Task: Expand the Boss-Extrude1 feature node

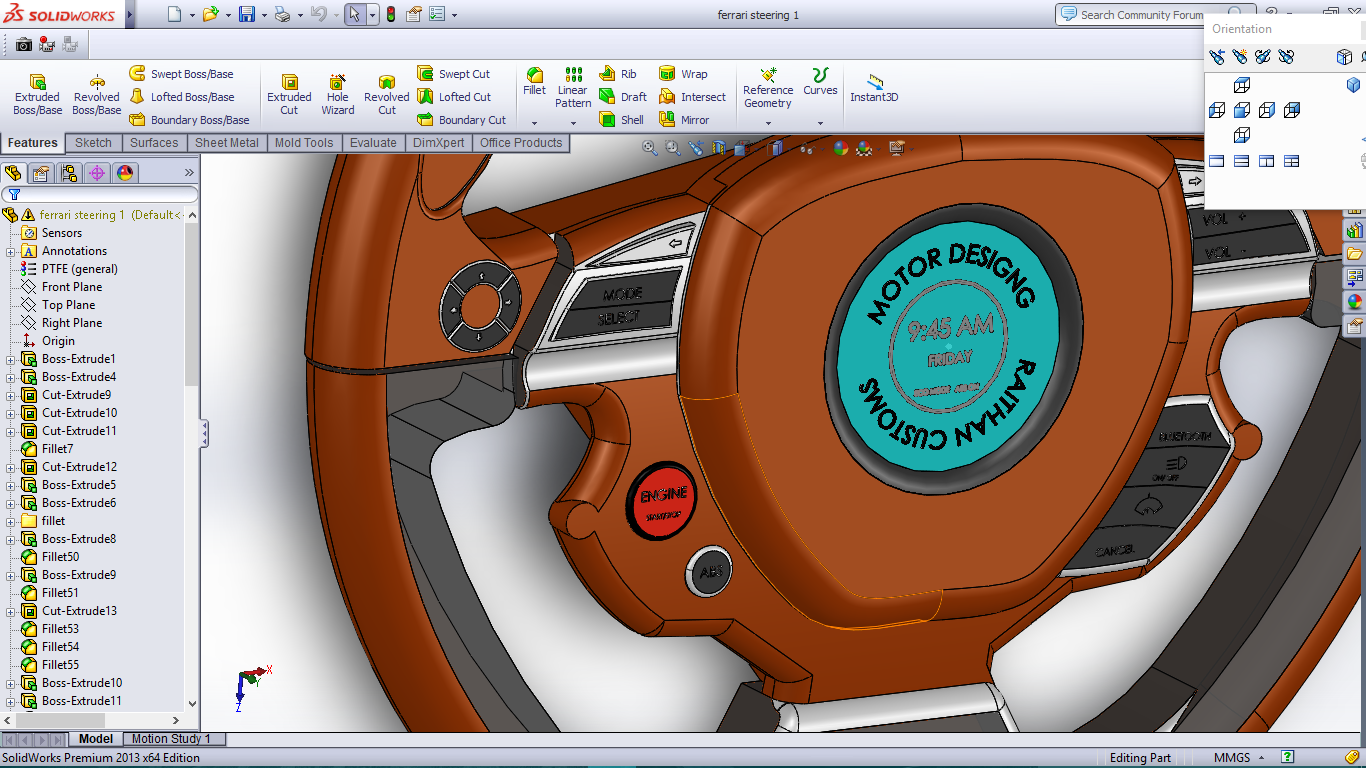Action: (x=11, y=359)
